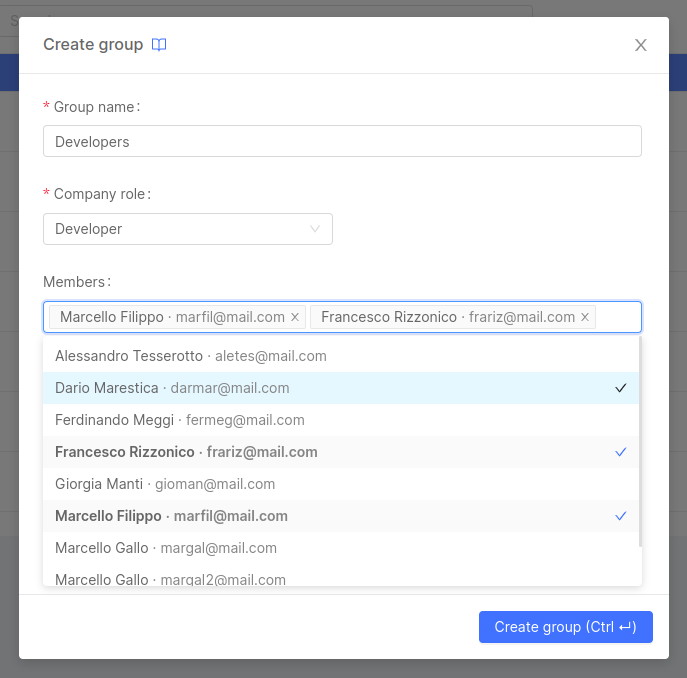The width and height of the screenshot is (687, 678).
Task: Select Giorgia Manti as a member
Action: click(x=165, y=484)
